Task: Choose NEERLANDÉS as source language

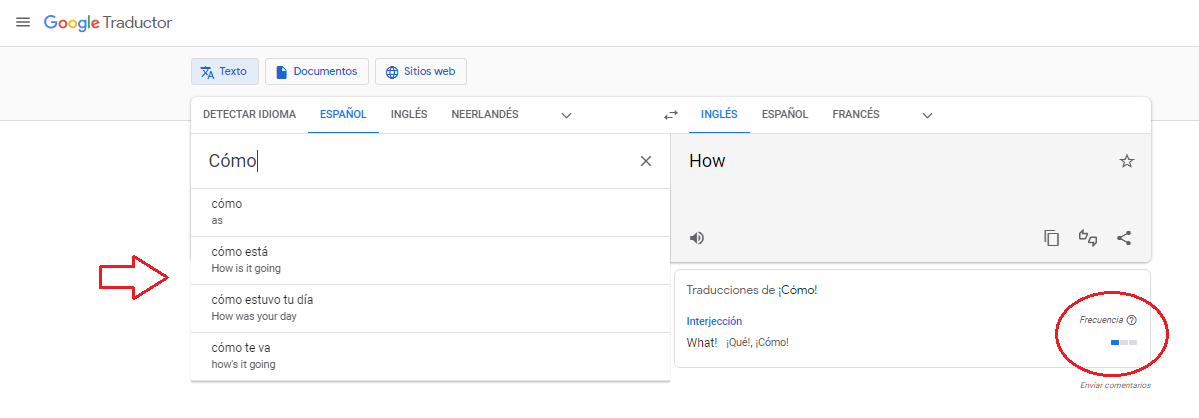Action: pos(484,114)
